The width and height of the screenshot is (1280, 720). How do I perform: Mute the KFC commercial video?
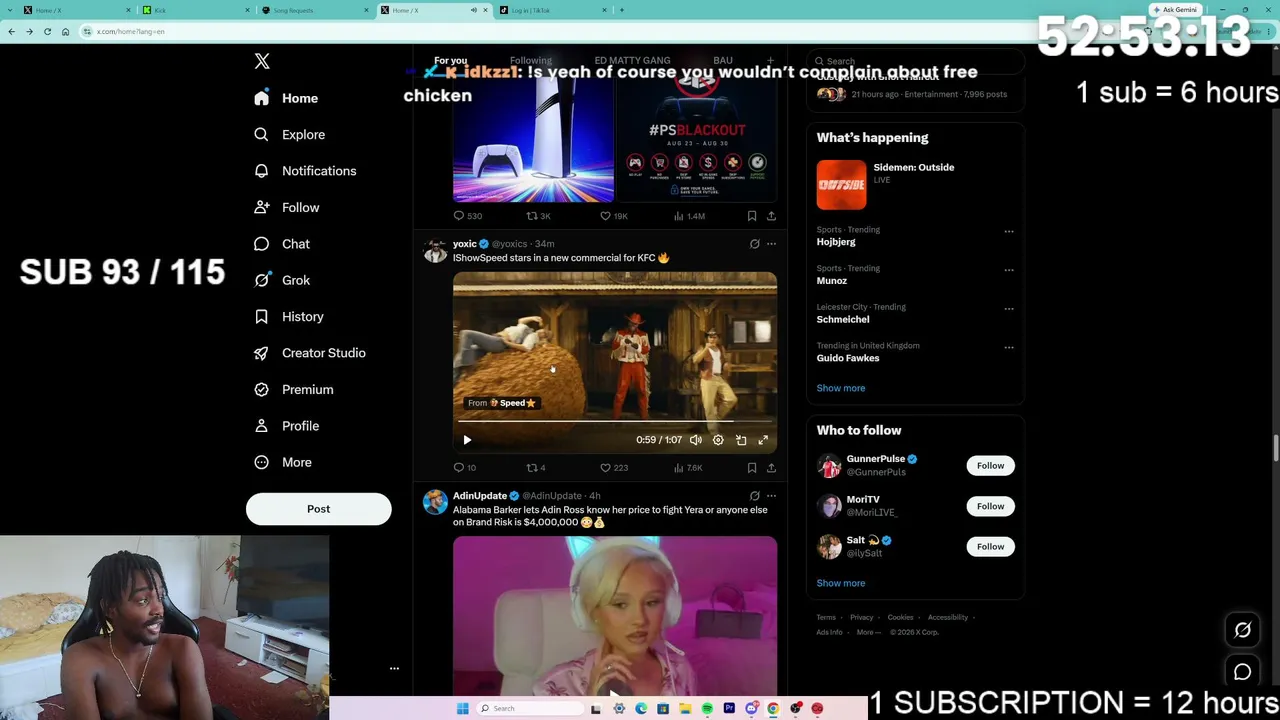pos(696,440)
